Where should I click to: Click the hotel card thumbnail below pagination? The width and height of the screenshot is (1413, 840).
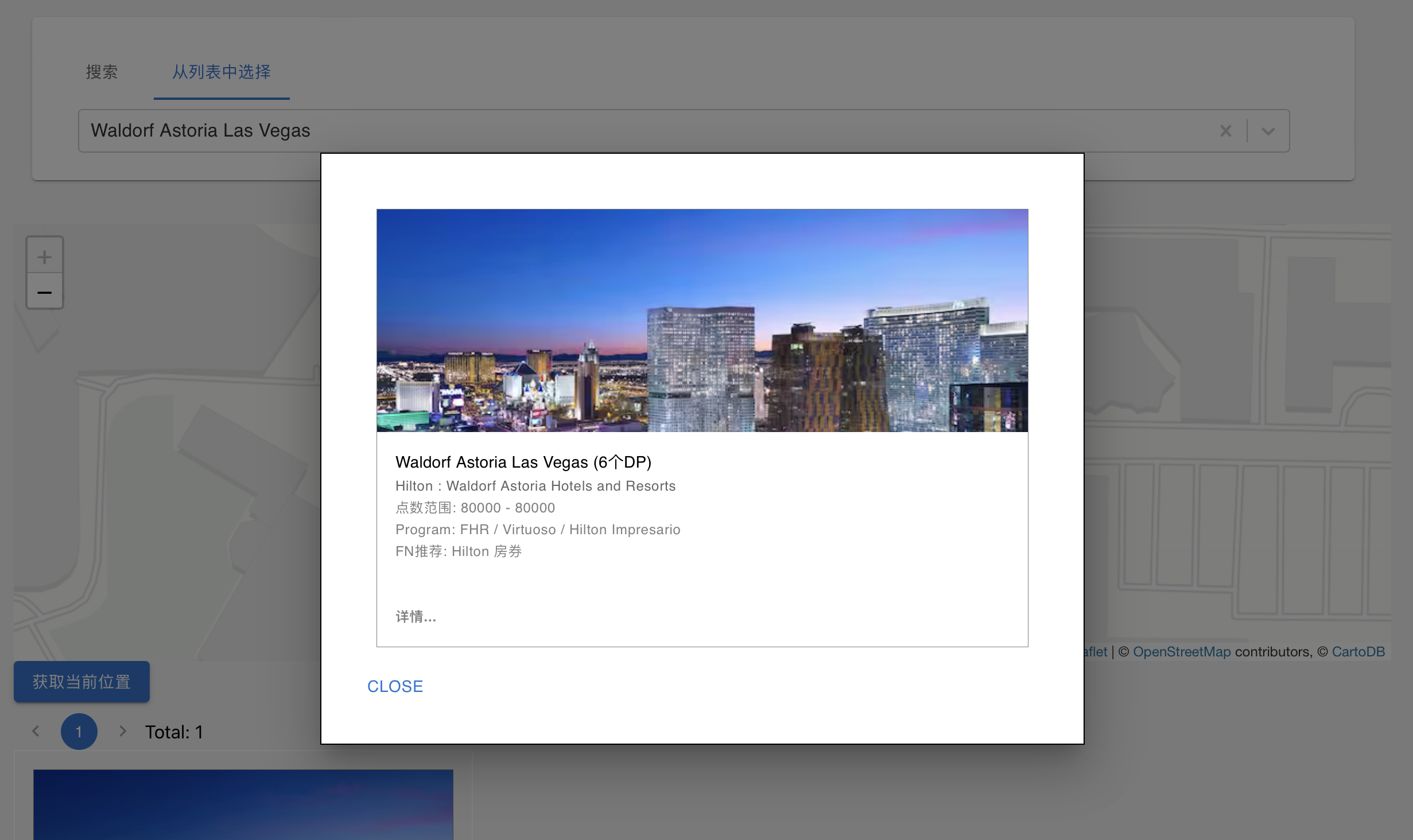[243, 804]
